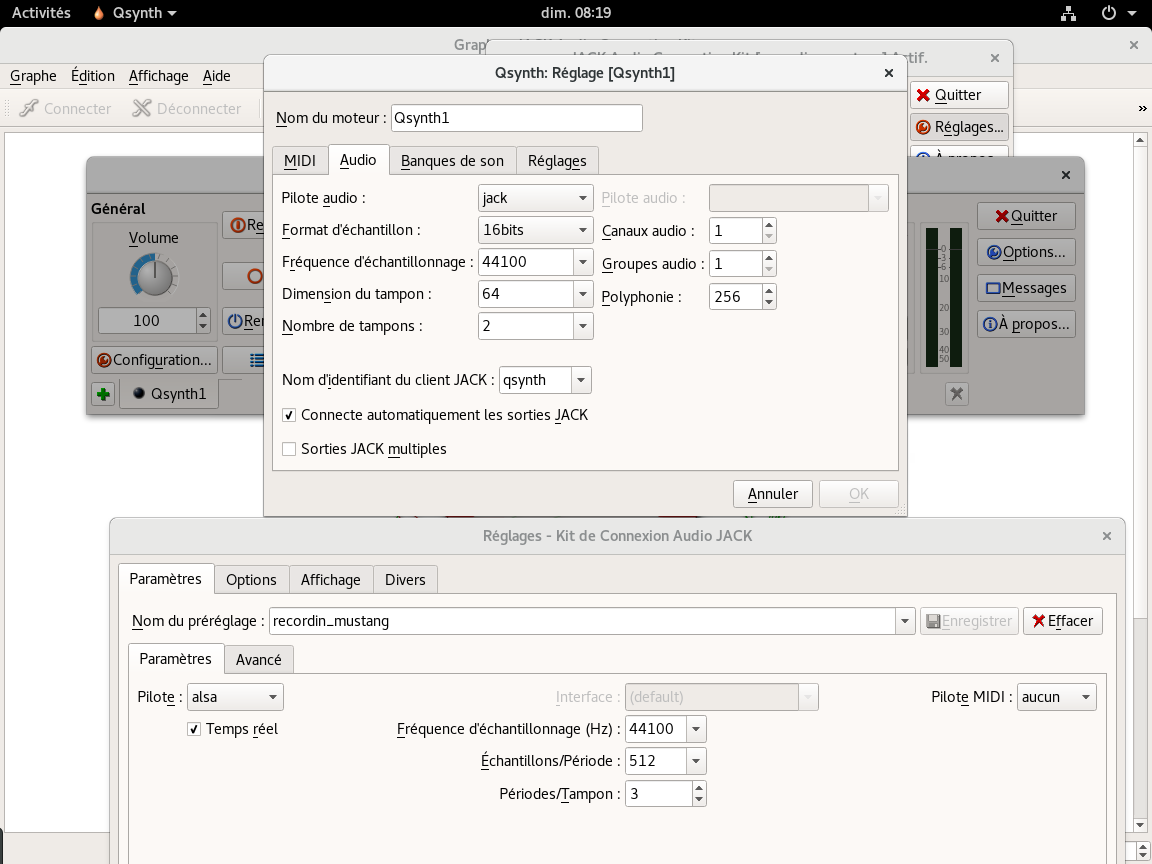Switch to the Banques de son tab
Image resolution: width=1152 pixels, height=864 pixels.
pyautogui.click(x=452, y=161)
